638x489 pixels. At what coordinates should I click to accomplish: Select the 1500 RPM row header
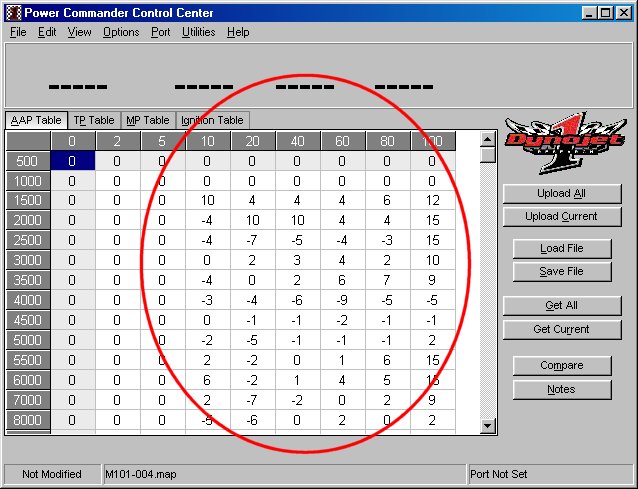[x=28, y=201]
